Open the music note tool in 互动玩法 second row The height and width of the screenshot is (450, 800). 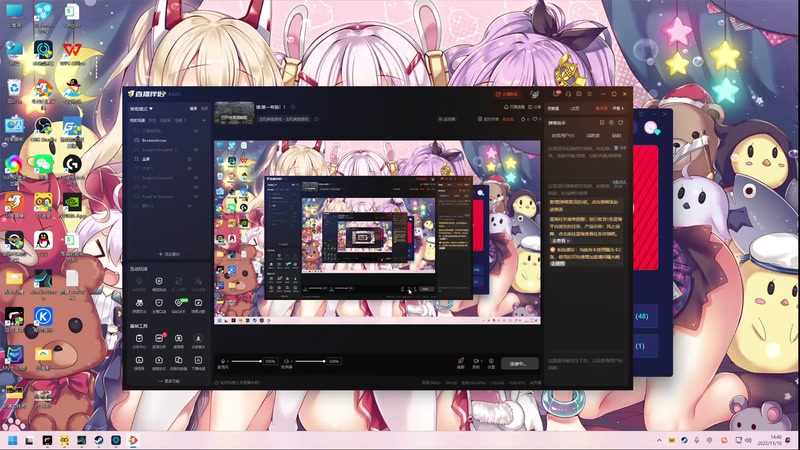click(198, 306)
